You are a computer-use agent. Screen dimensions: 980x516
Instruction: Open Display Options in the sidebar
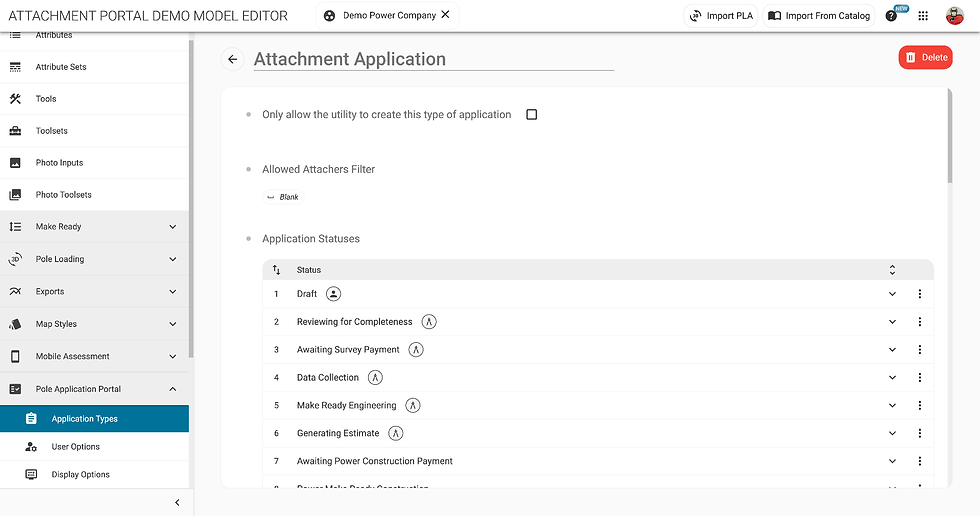(x=80, y=475)
